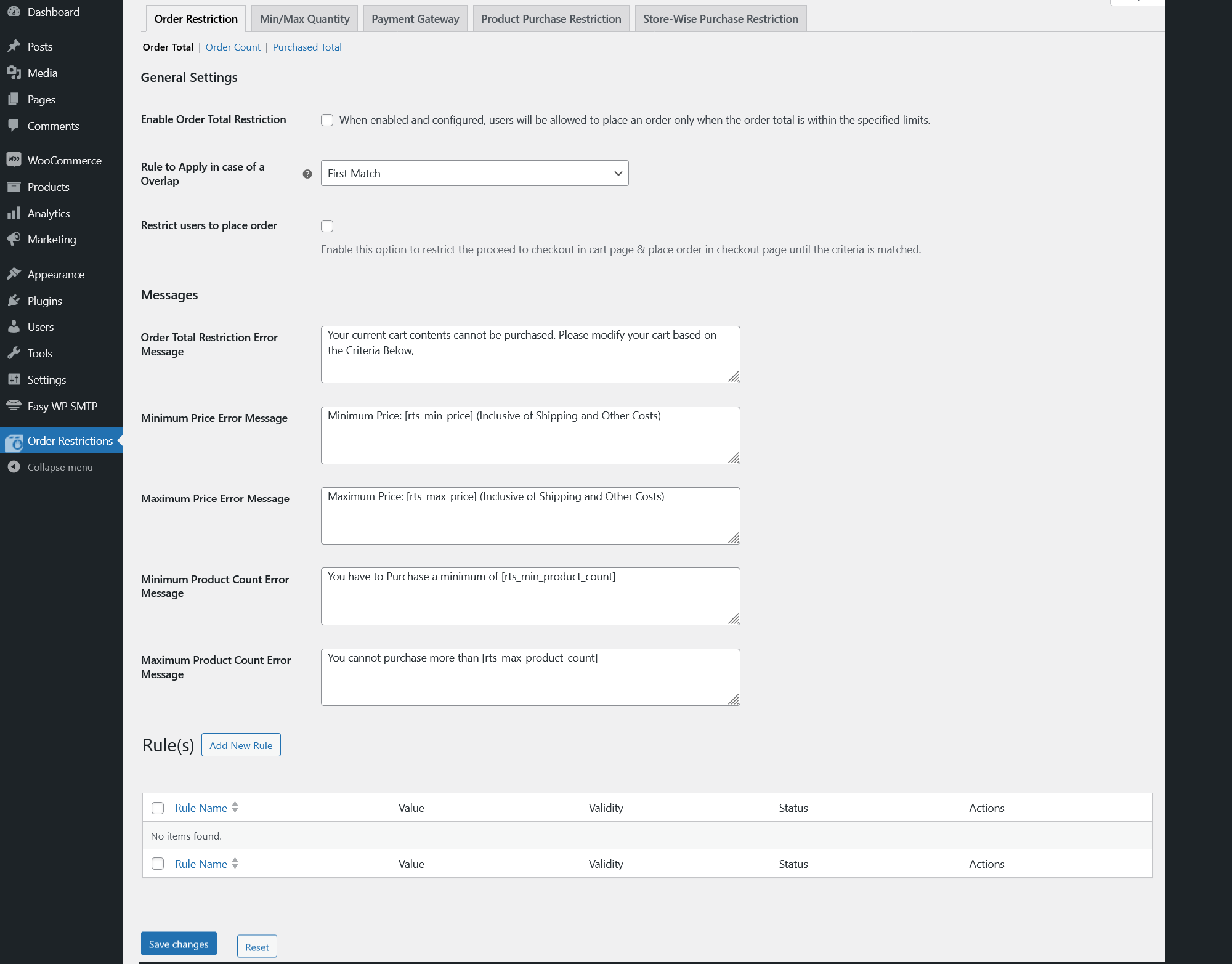Image resolution: width=1232 pixels, height=964 pixels.
Task: Enable Restrict users to place order
Action: 327,226
